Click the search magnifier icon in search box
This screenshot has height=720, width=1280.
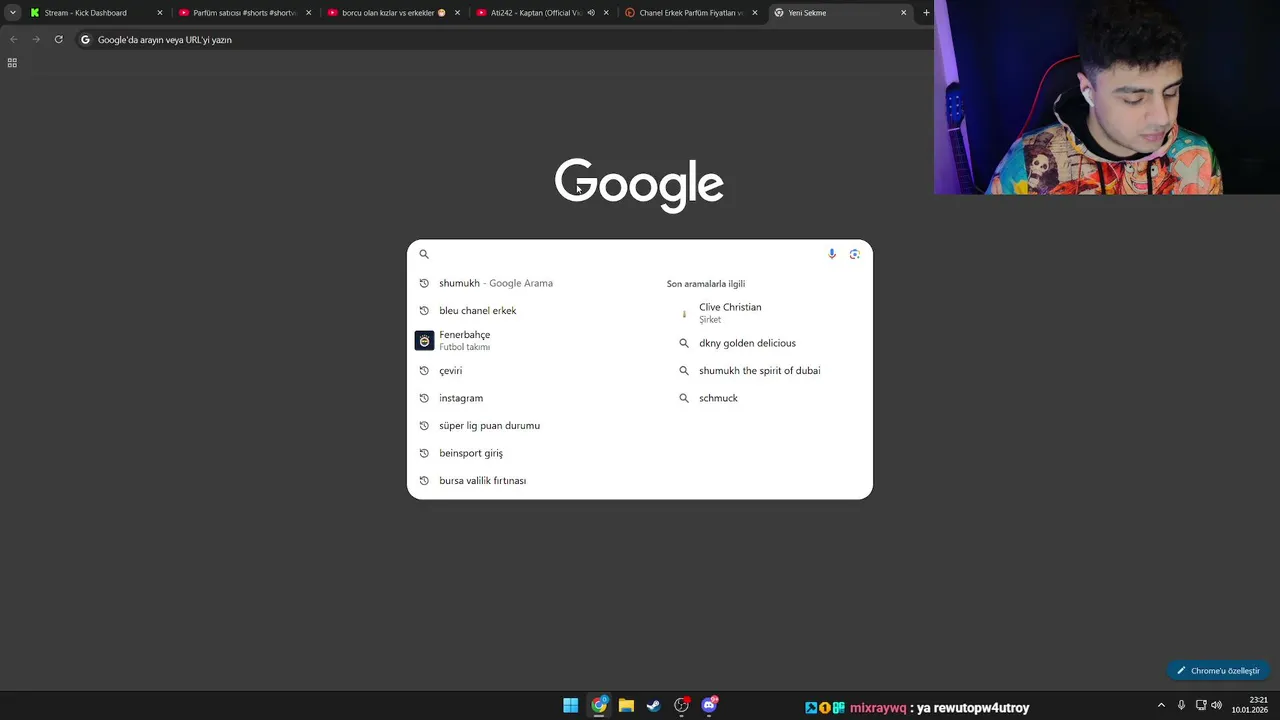424,254
